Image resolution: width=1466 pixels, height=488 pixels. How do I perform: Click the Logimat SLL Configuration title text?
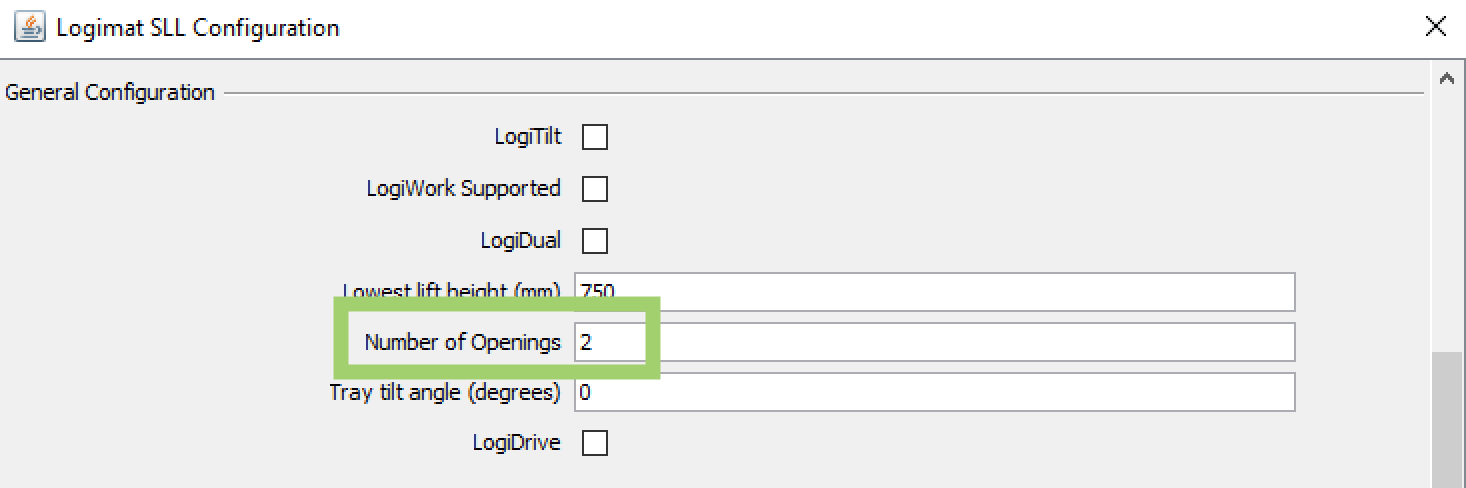[198, 28]
